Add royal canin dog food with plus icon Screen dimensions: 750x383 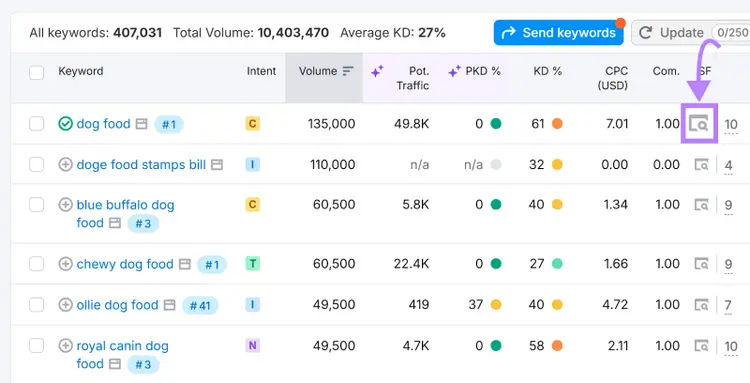(x=65, y=345)
